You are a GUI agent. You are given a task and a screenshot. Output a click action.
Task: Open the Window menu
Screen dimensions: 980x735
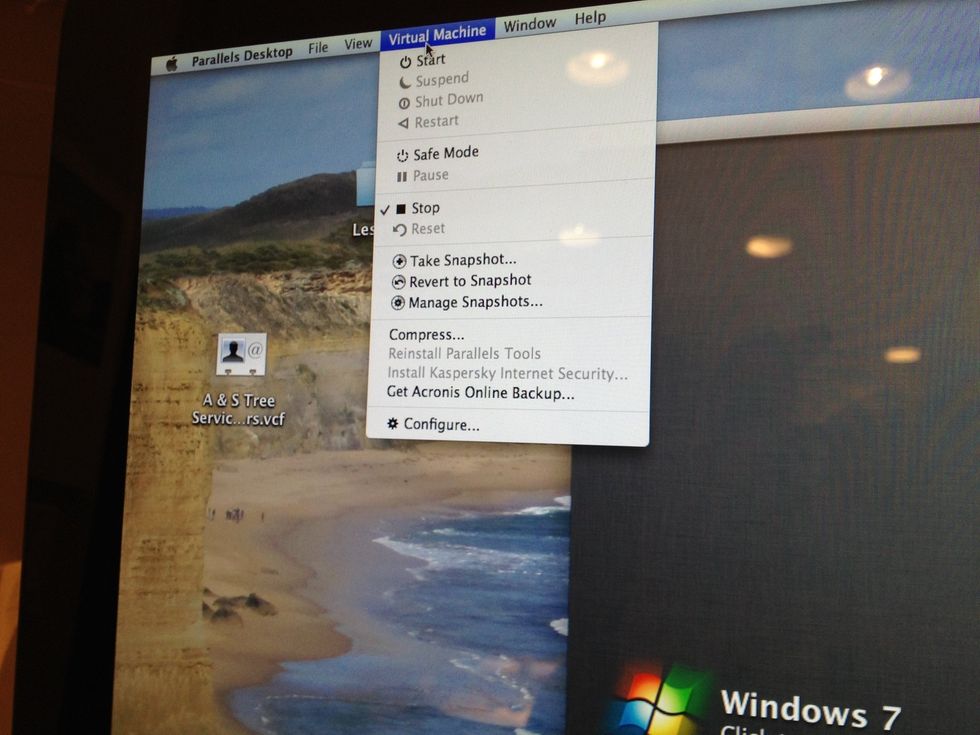(530, 24)
